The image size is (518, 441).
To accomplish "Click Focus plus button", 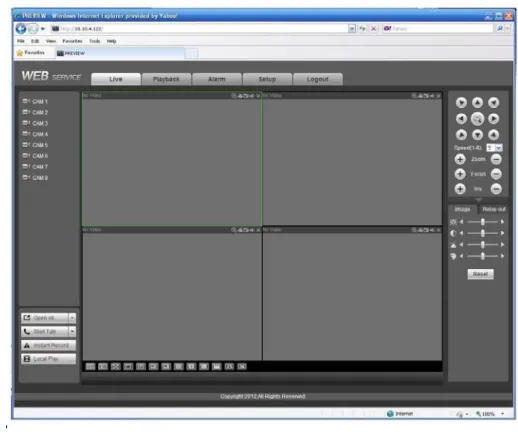I will [x=460, y=174].
